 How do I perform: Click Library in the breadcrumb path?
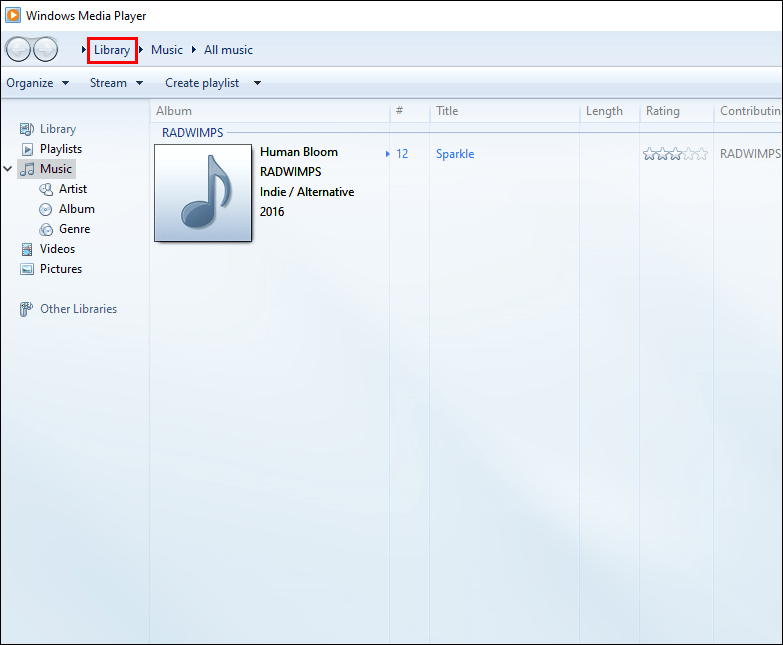click(112, 50)
